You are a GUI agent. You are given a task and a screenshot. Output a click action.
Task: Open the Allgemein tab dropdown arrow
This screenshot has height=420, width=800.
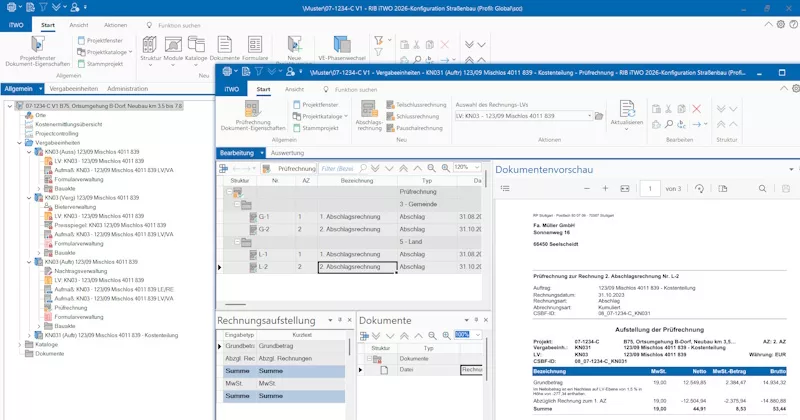coord(40,88)
